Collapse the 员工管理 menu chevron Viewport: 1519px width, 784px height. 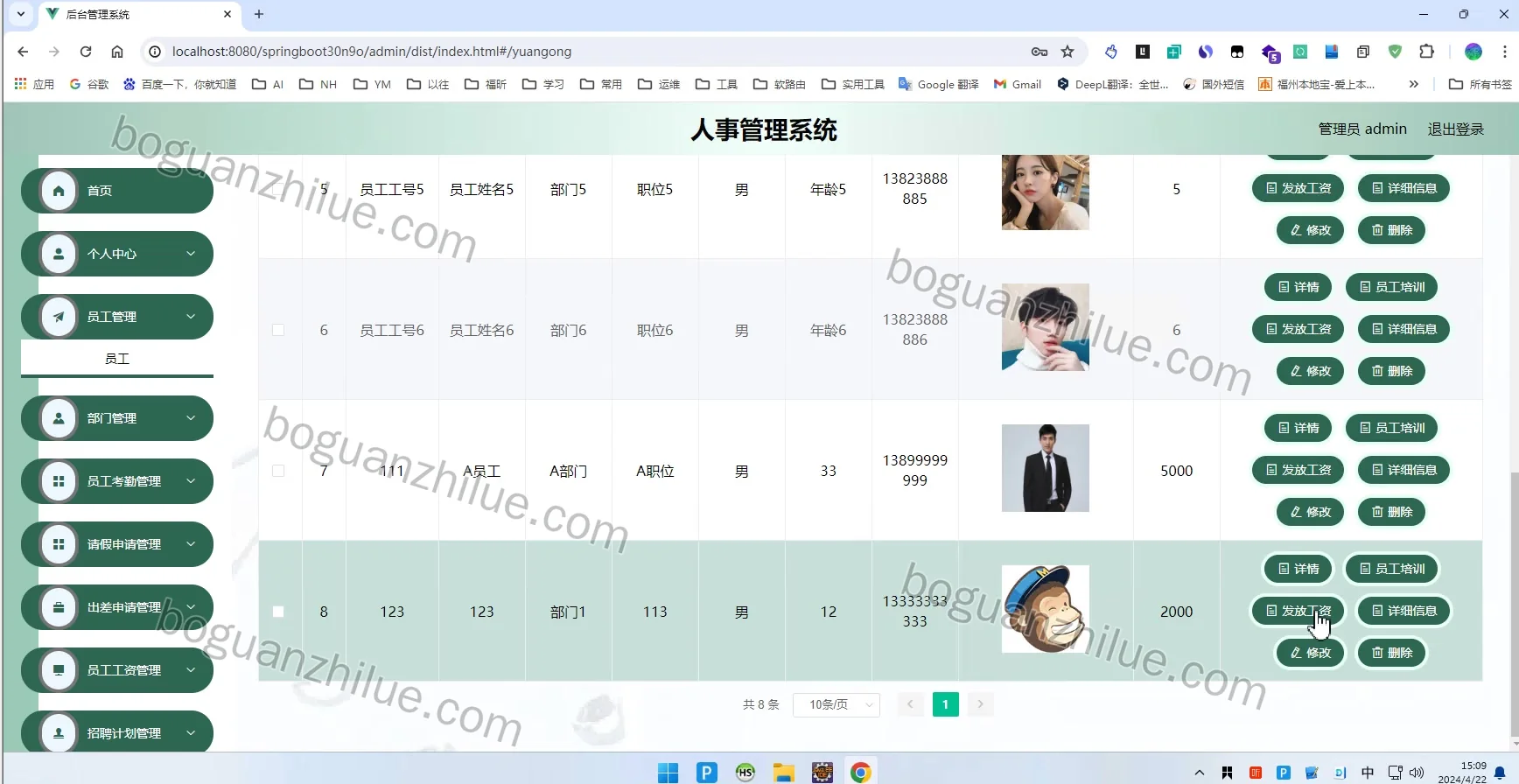point(191,317)
